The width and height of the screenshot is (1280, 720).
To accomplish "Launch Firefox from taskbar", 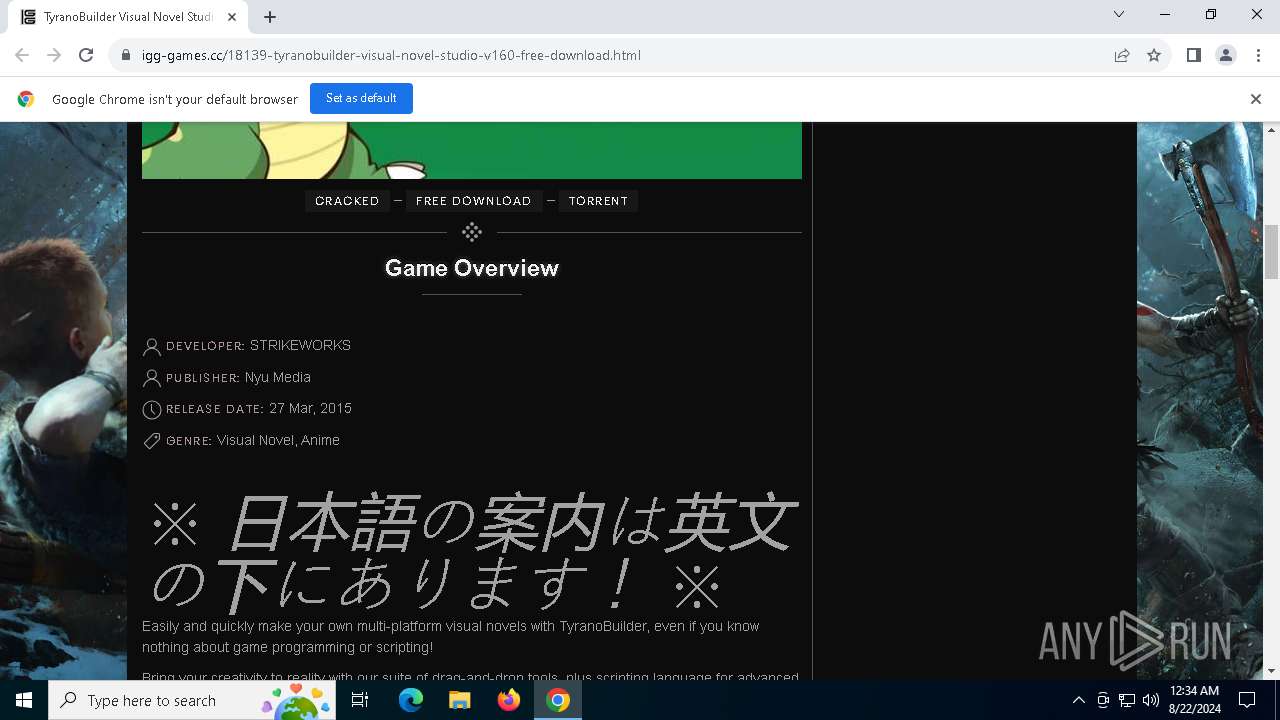I will 509,700.
